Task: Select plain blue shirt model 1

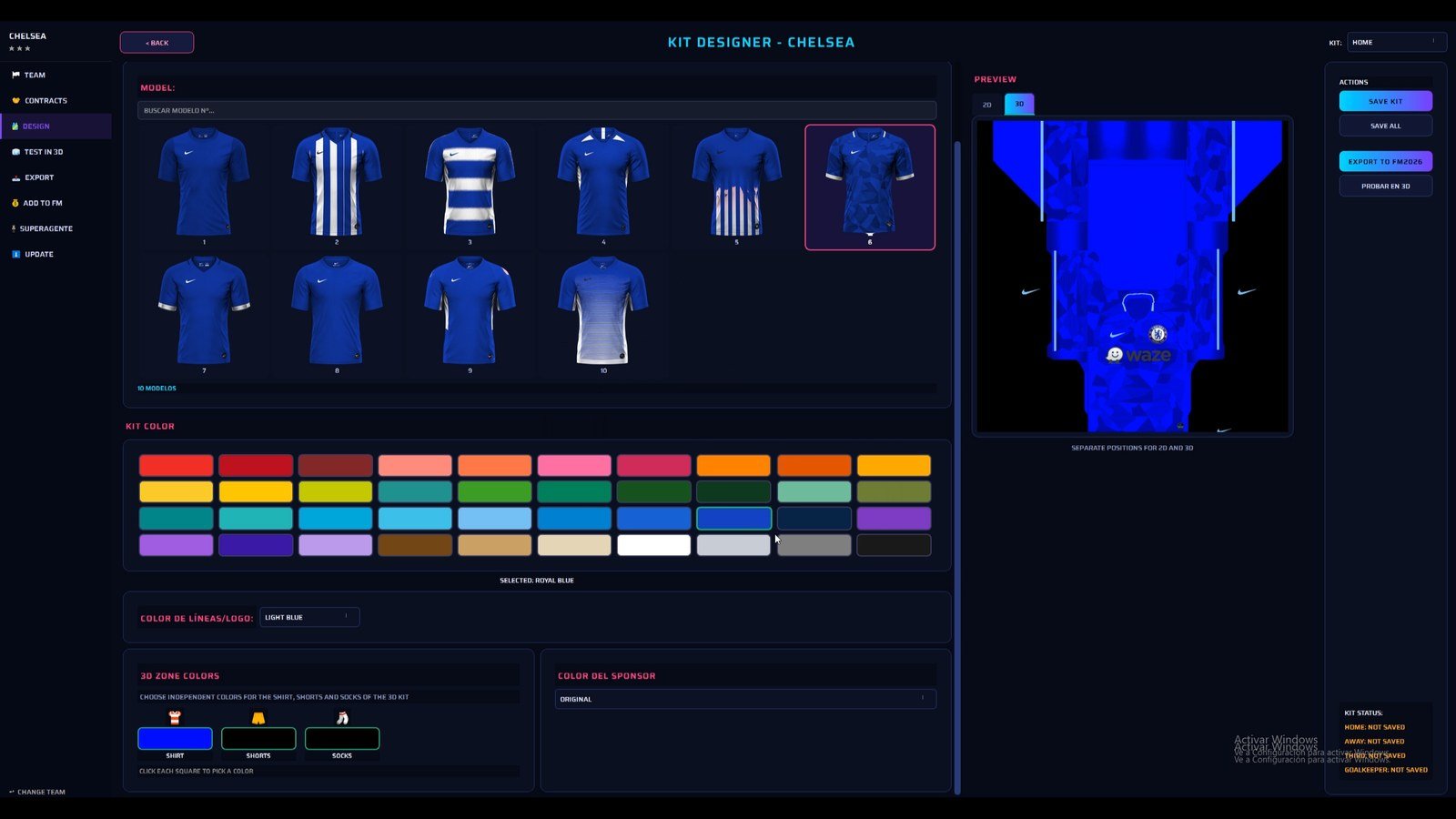Action: [x=204, y=187]
